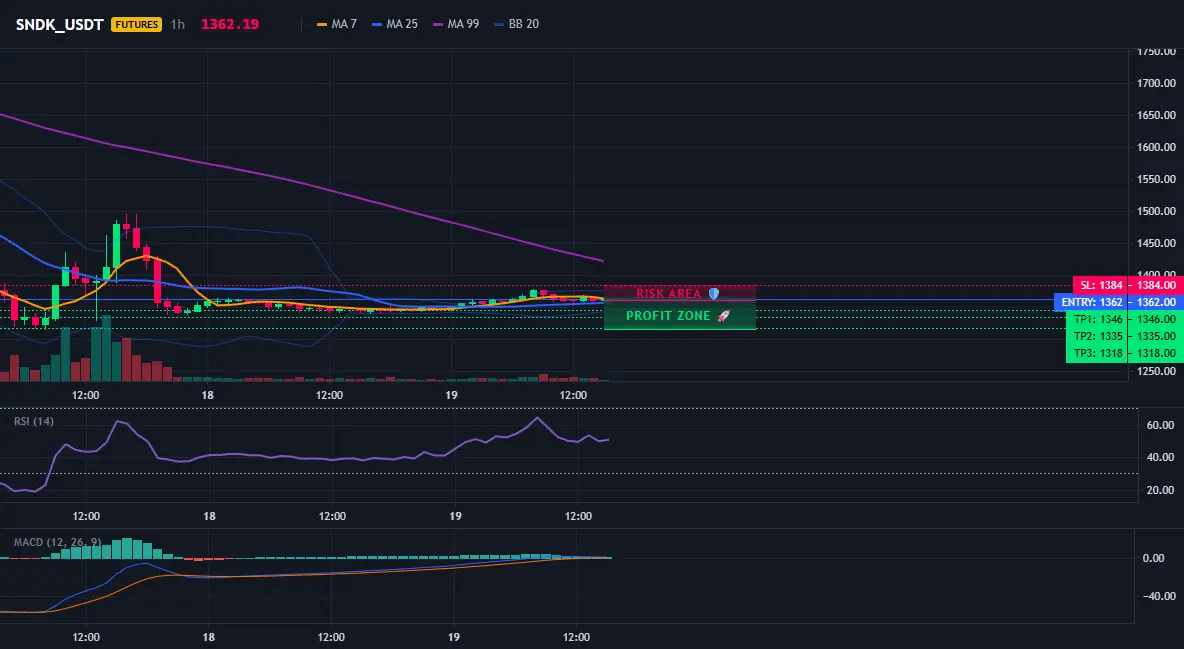The image size is (1184, 649).
Task: Click the tallest green candle near 1500
Action: tap(116, 246)
